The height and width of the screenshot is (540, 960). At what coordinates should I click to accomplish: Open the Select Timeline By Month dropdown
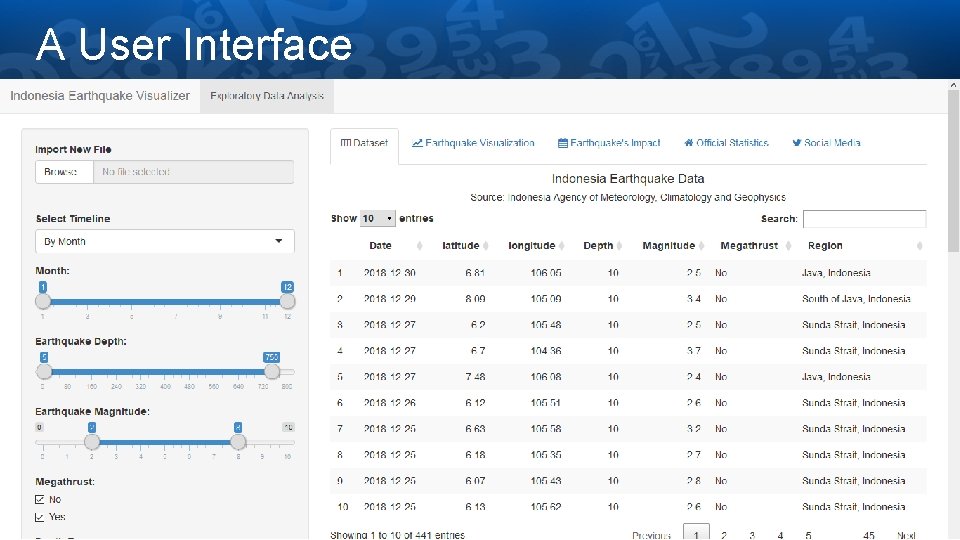[165, 241]
